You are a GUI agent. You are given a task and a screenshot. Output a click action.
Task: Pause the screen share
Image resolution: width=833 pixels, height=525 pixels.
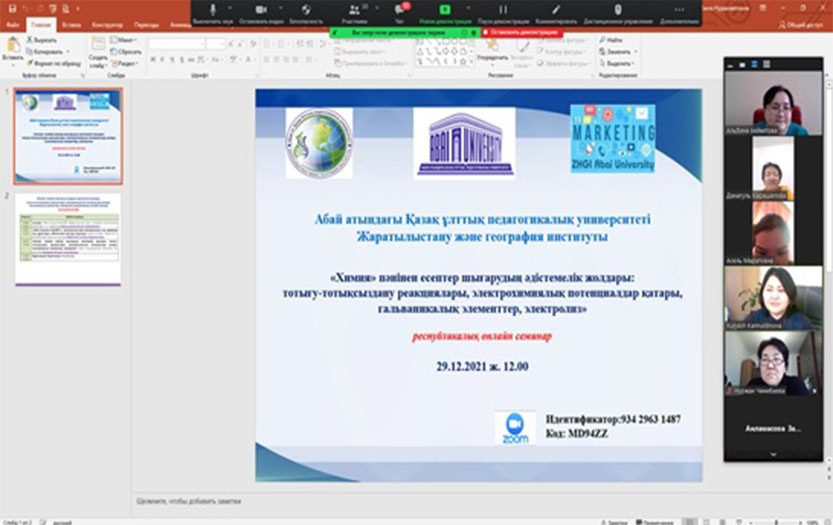coord(503,10)
